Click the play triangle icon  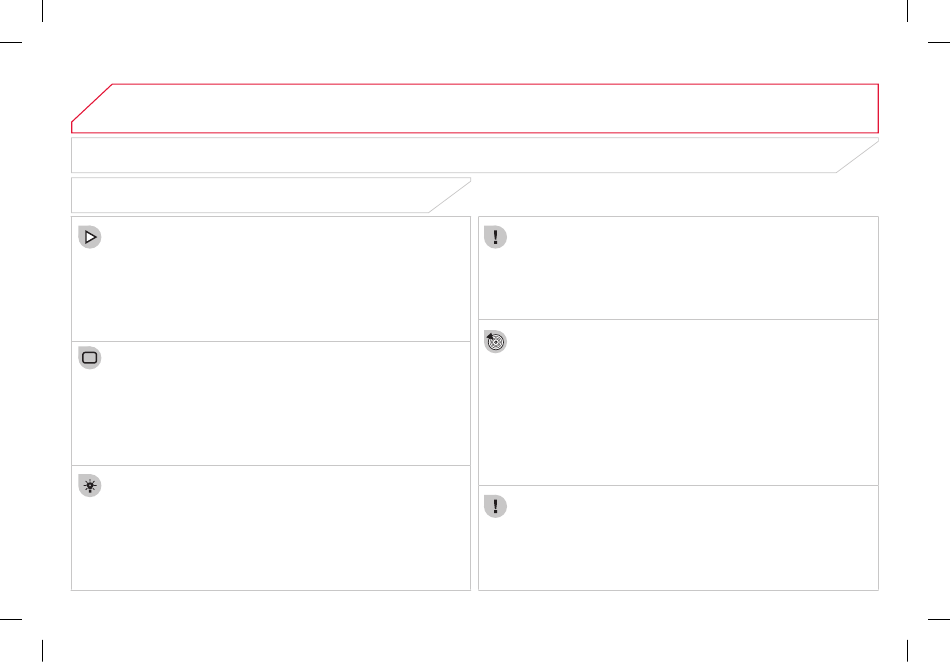click(x=90, y=237)
